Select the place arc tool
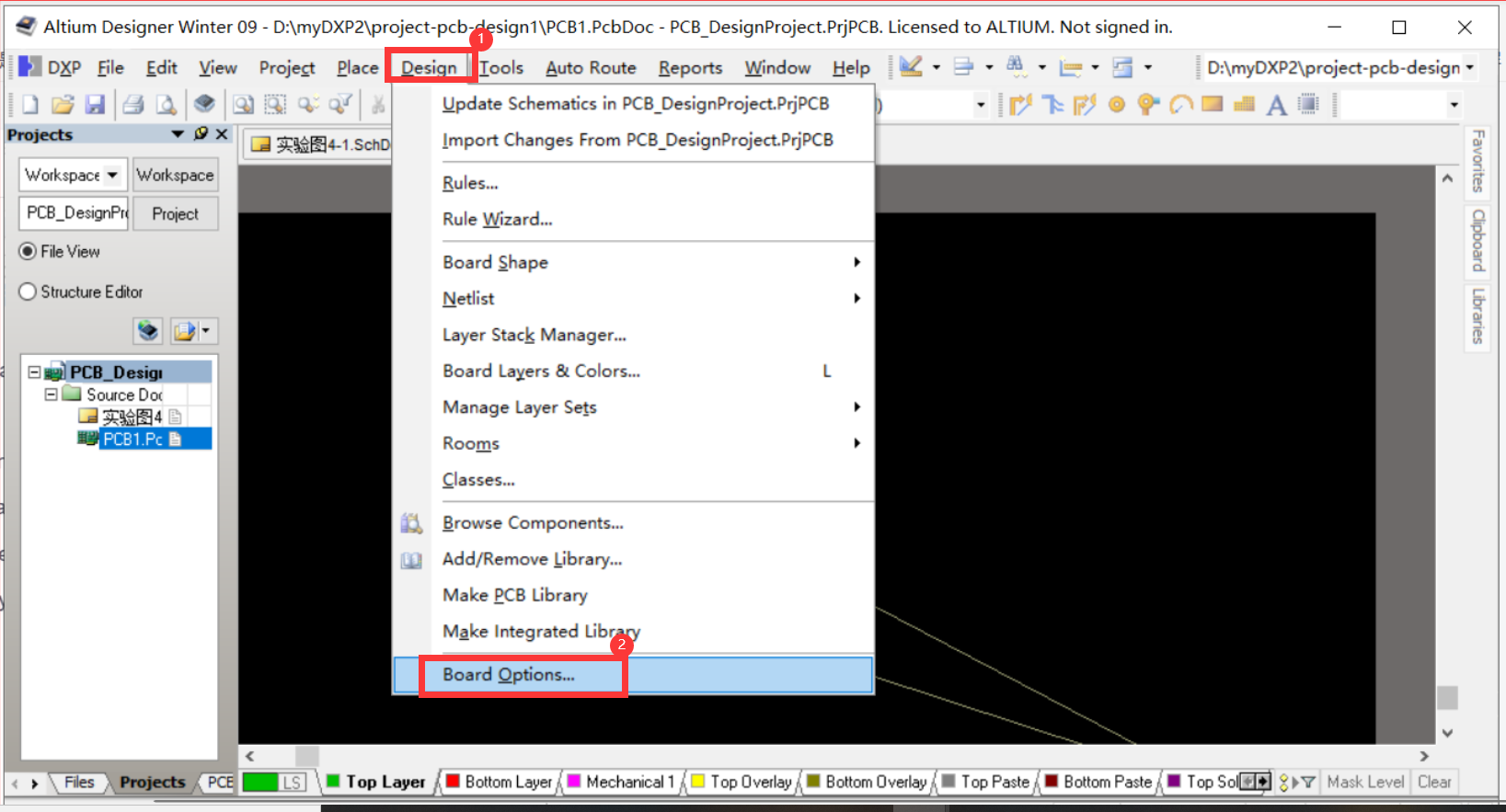Screen dimensions: 1506x812 click(1180, 105)
